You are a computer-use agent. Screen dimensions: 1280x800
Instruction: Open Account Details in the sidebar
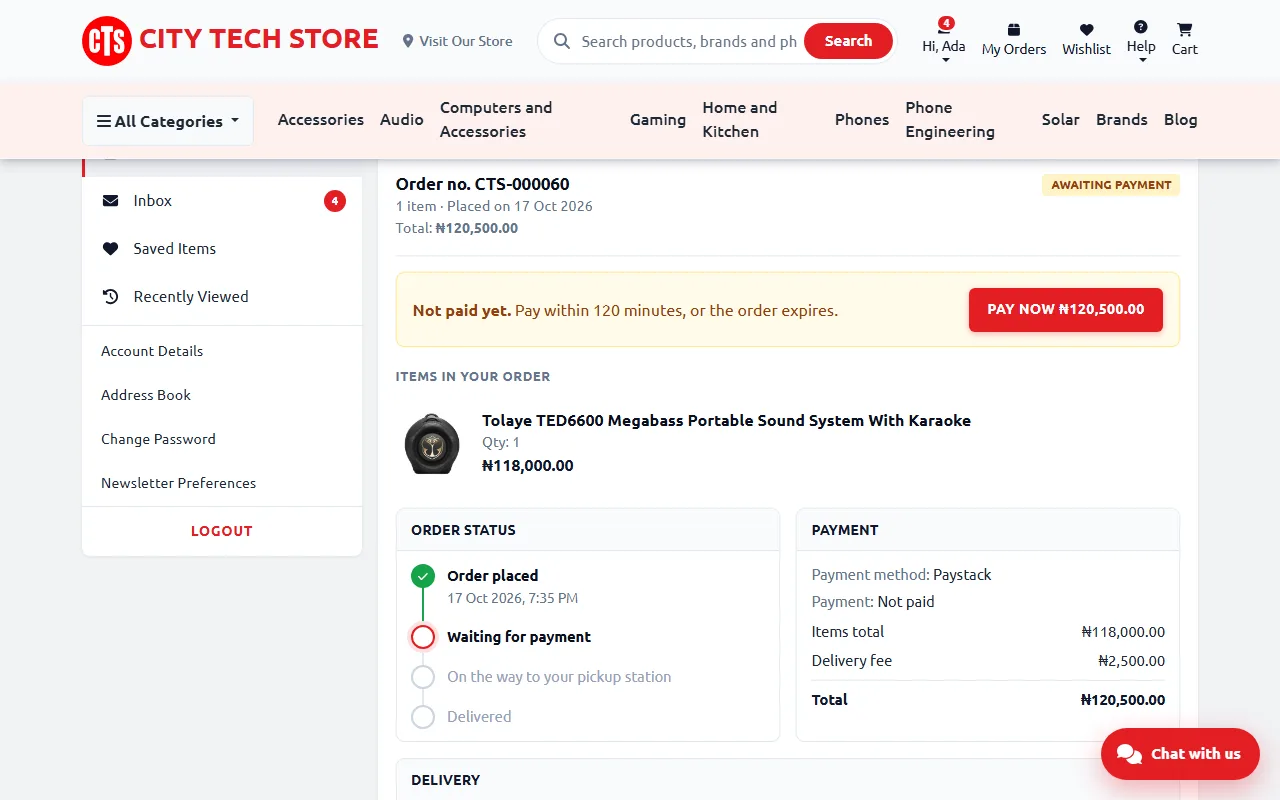click(x=152, y=351)
